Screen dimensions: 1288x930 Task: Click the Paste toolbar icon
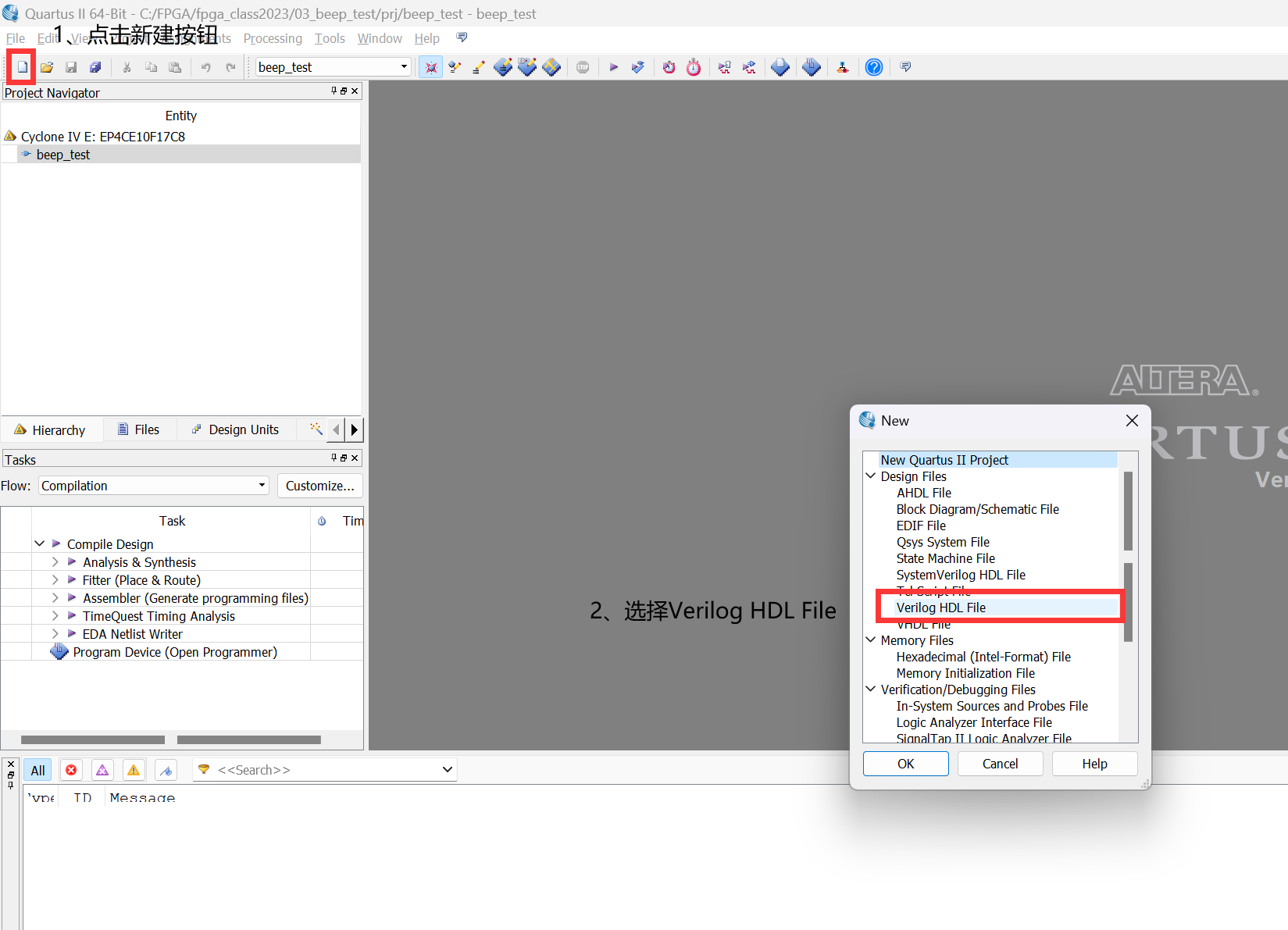pos(175,67)
